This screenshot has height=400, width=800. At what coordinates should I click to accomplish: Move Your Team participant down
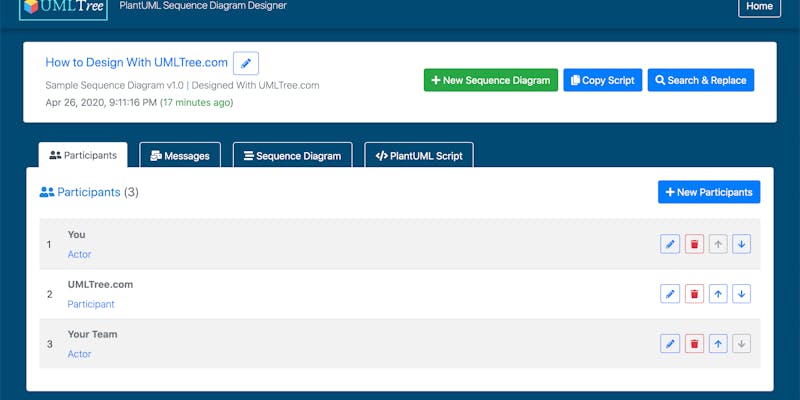741,343
